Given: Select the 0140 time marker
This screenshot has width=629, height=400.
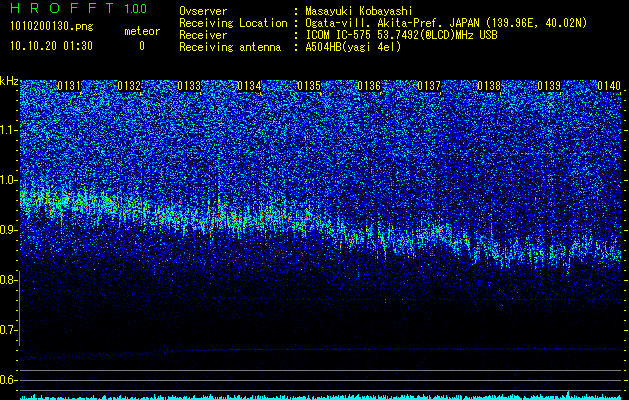Looking at the screenshot, I should [x=609, y=86].
